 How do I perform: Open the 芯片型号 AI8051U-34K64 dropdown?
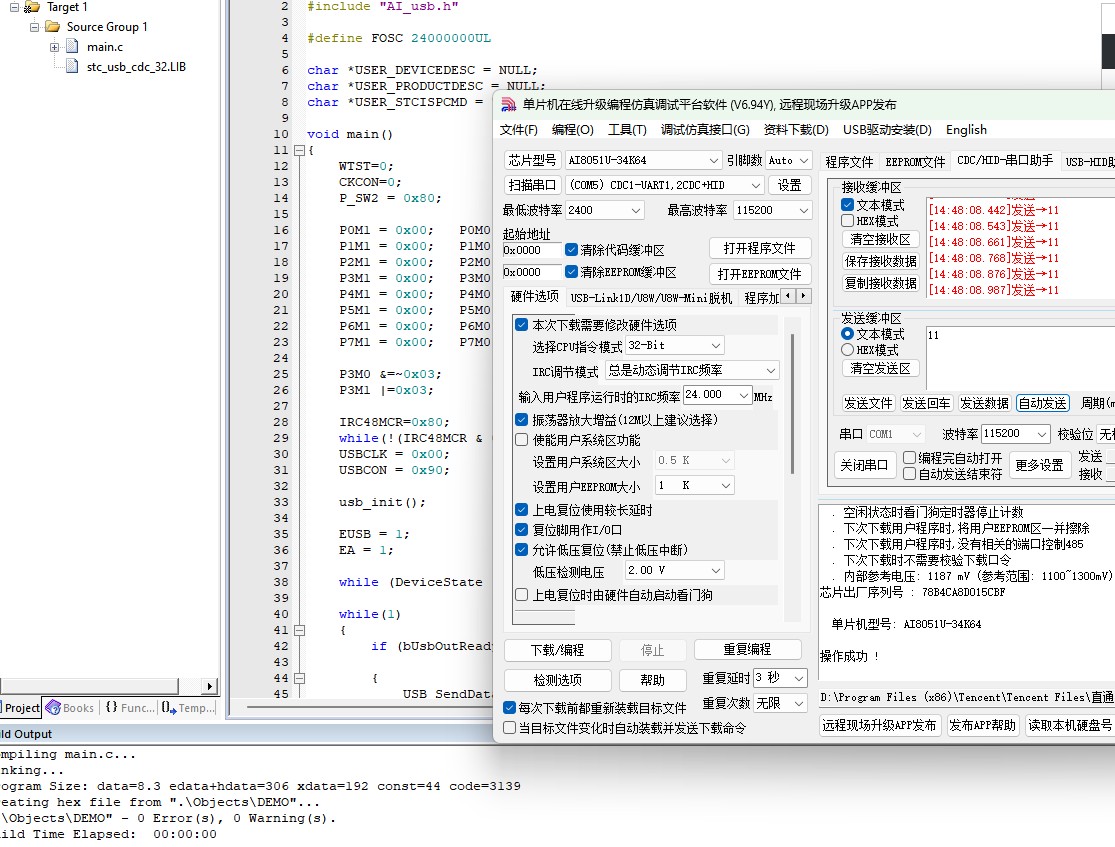coord(644,160)
